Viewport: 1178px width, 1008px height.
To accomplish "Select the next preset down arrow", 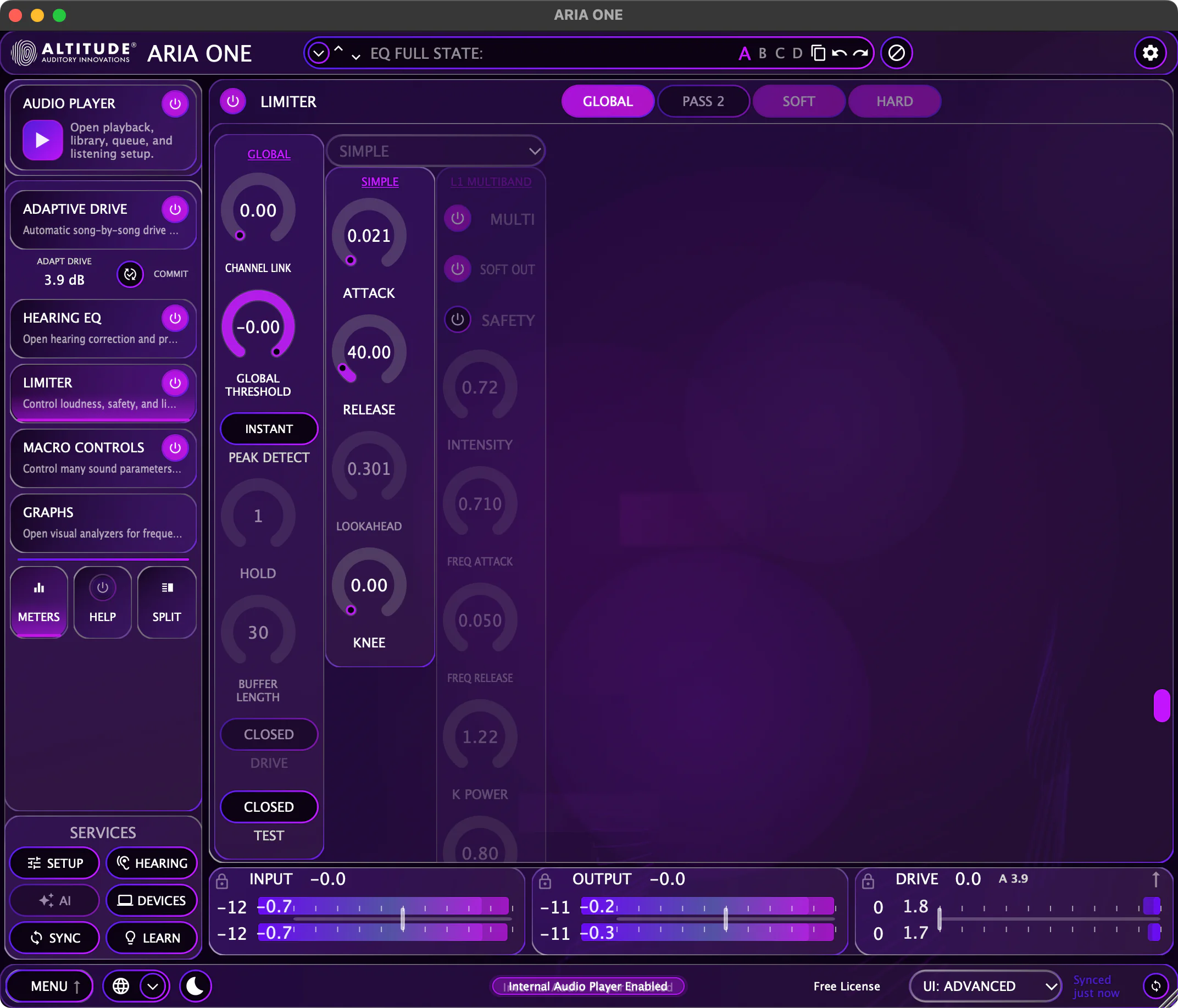I will (356, 57).
